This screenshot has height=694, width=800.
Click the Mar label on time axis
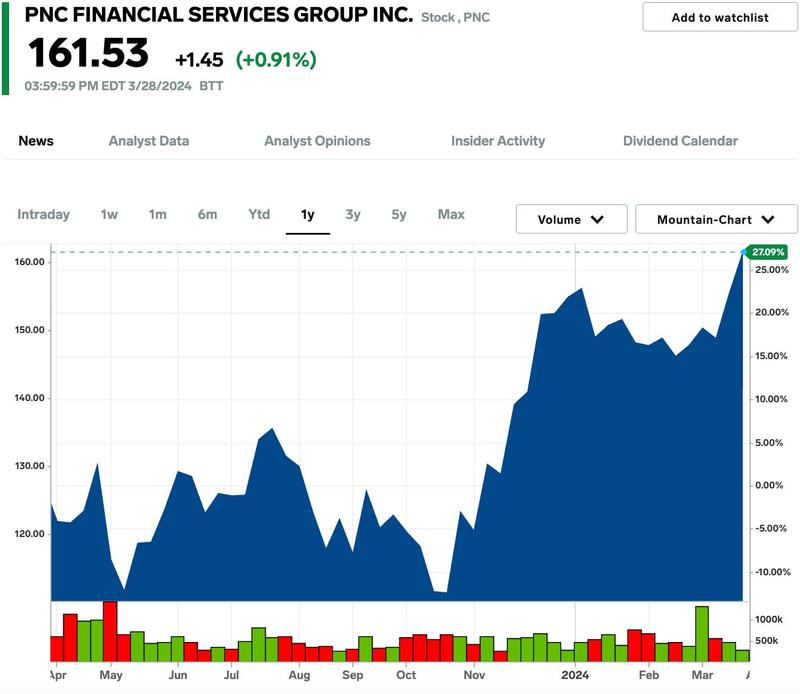702,675
